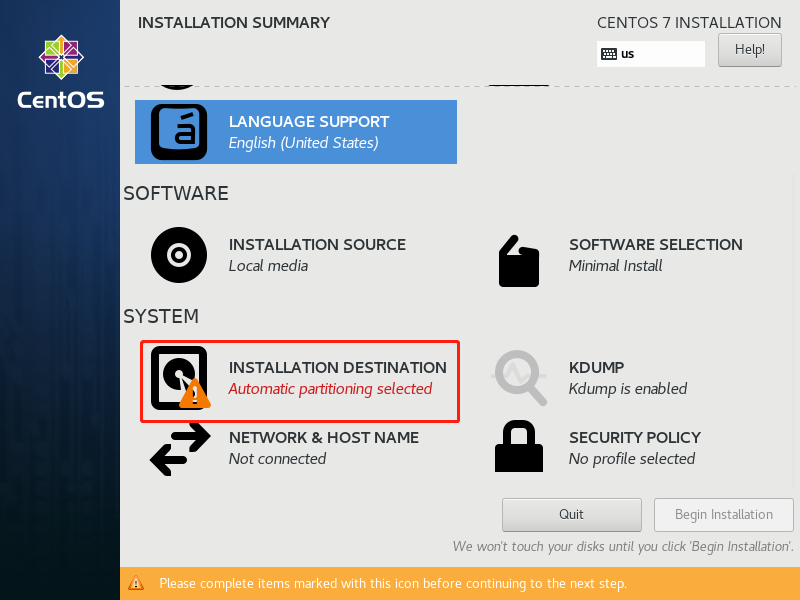800x600 pixels.
Task: Open the Help! button
Action: (x=749, y=50)
